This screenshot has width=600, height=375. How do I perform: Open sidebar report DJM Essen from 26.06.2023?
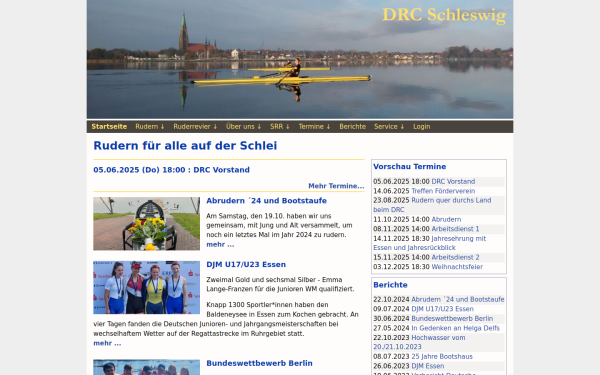(427, 366)
